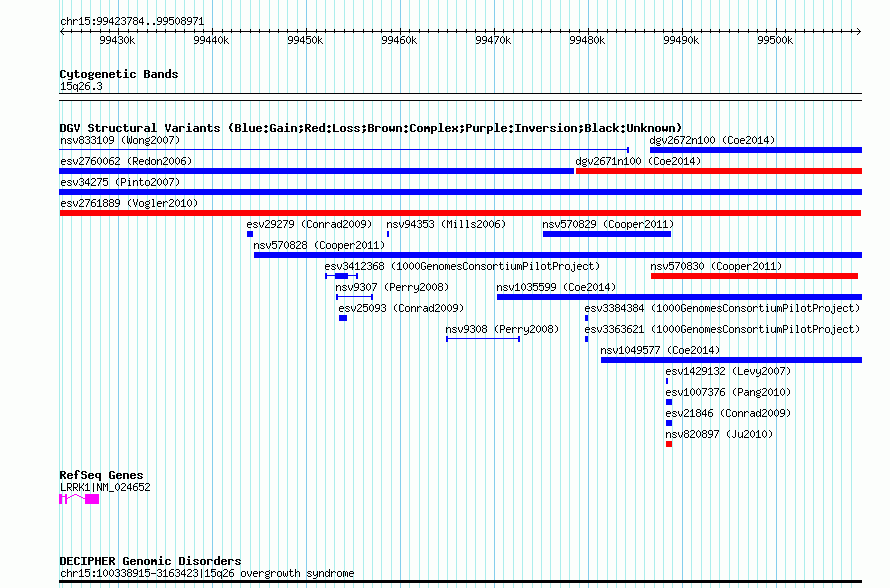Select the dgv2672n100 (Coe2014) blue bar
The width and height of the screenshot is (890, 588).
point(755,150)
